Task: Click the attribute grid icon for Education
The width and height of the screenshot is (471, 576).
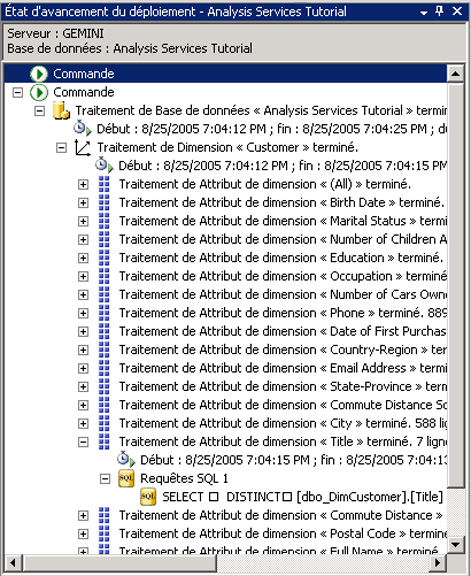Action: click(x=104, y=258)
